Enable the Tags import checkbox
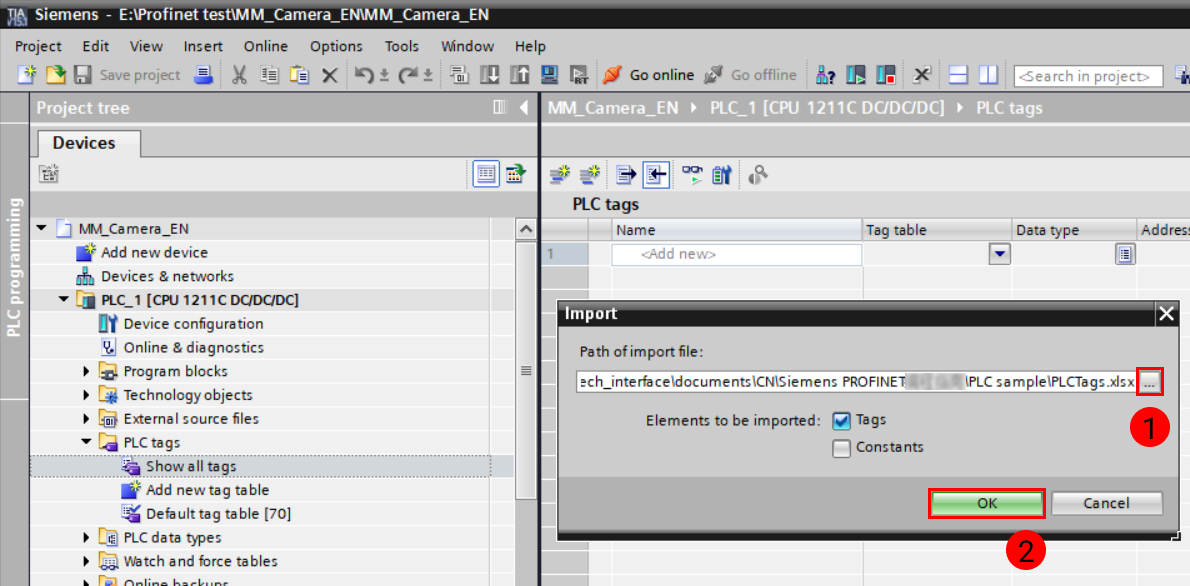Image resolution: width=1190 pixels, height=586 pixels. [x=841, y=421]
